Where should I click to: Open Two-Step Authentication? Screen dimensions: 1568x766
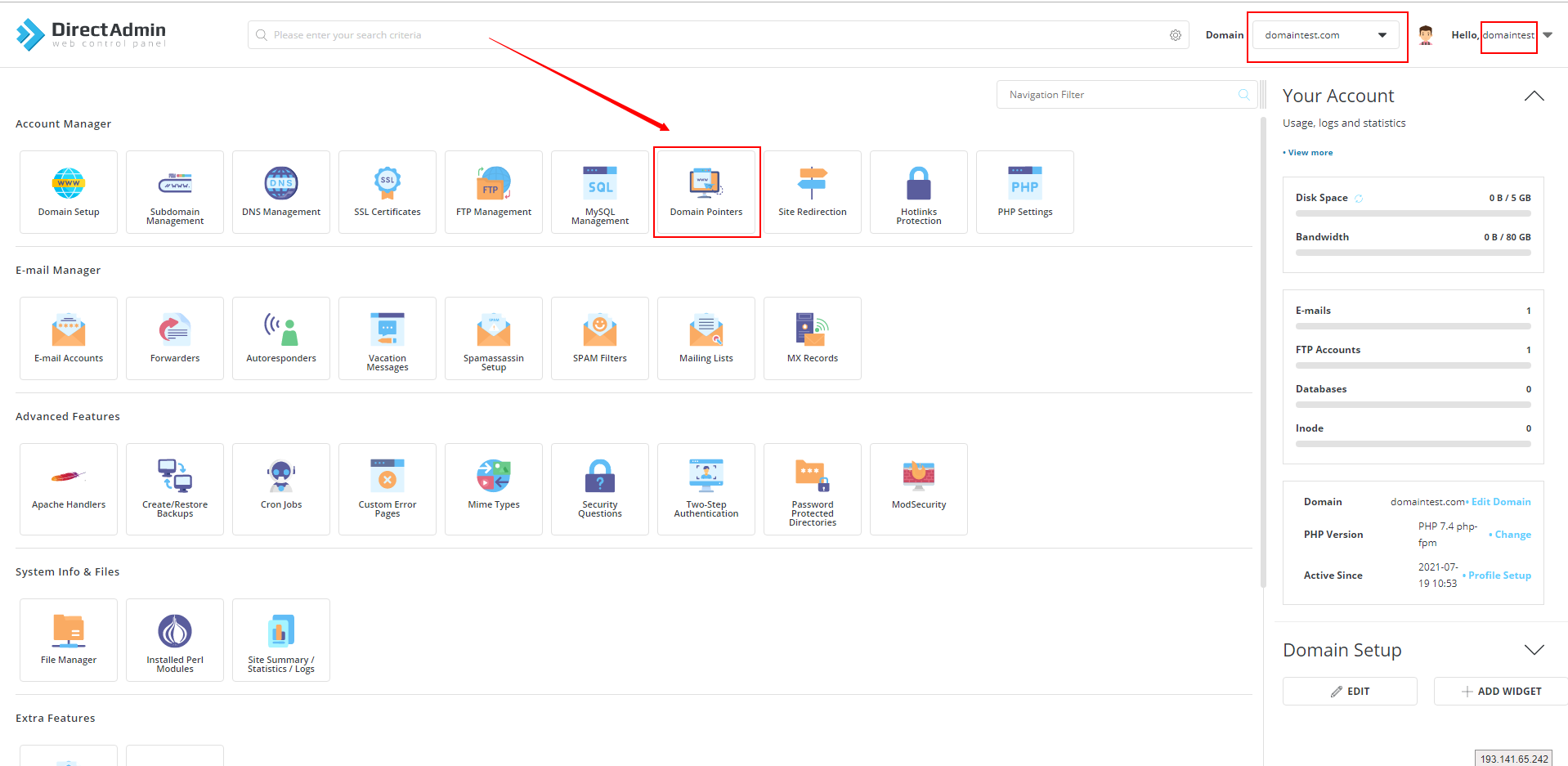pos(706,489)
